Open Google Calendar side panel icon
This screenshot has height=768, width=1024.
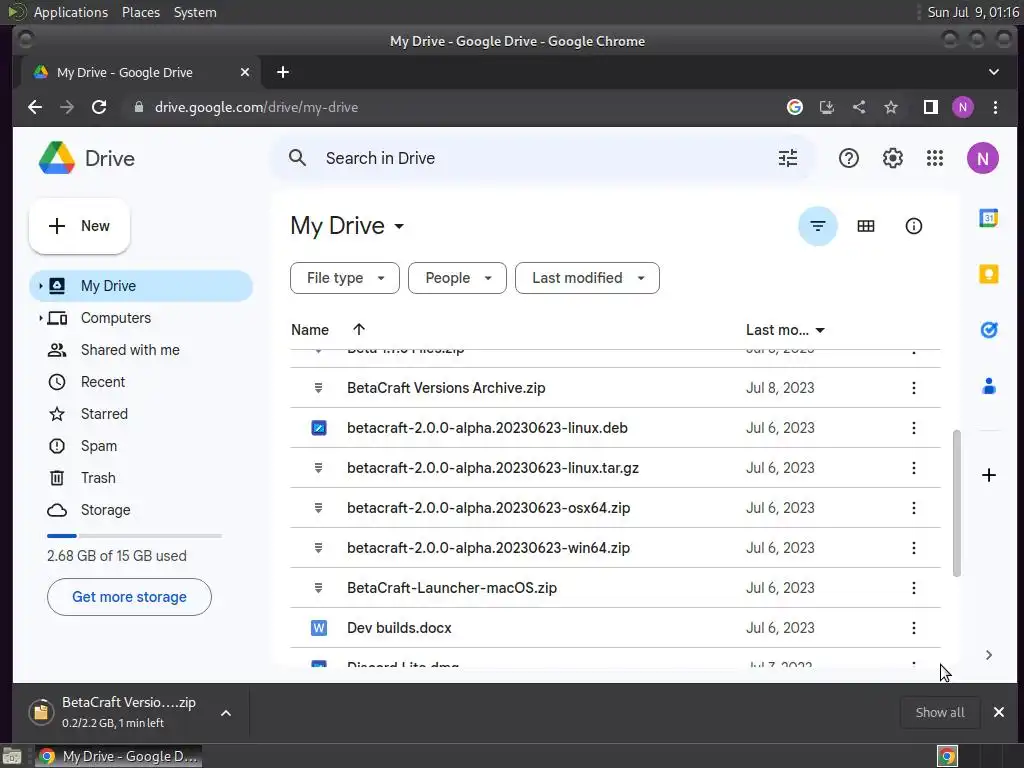pos(988,218)
